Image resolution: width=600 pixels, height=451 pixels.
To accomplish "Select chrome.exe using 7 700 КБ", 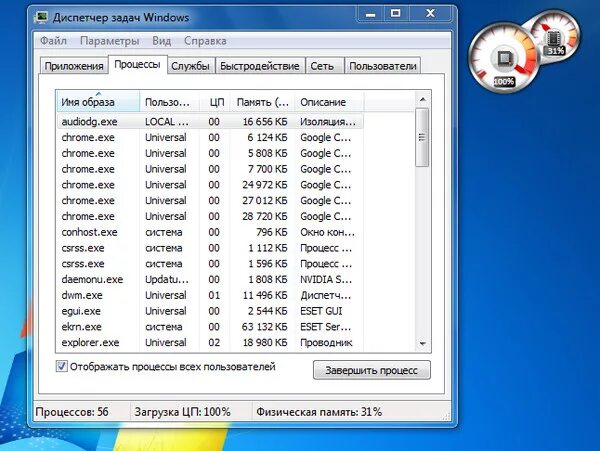I will [x=210, y=169].
